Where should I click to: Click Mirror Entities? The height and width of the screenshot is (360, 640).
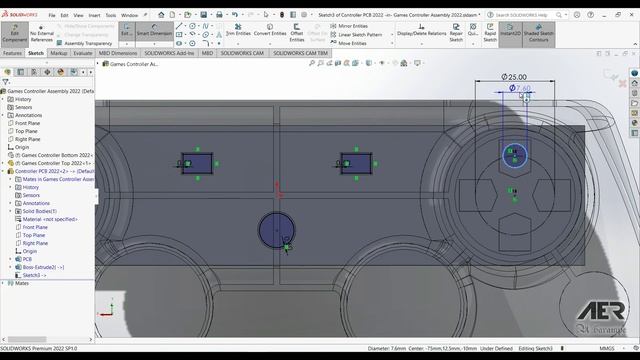click(349, 26)
